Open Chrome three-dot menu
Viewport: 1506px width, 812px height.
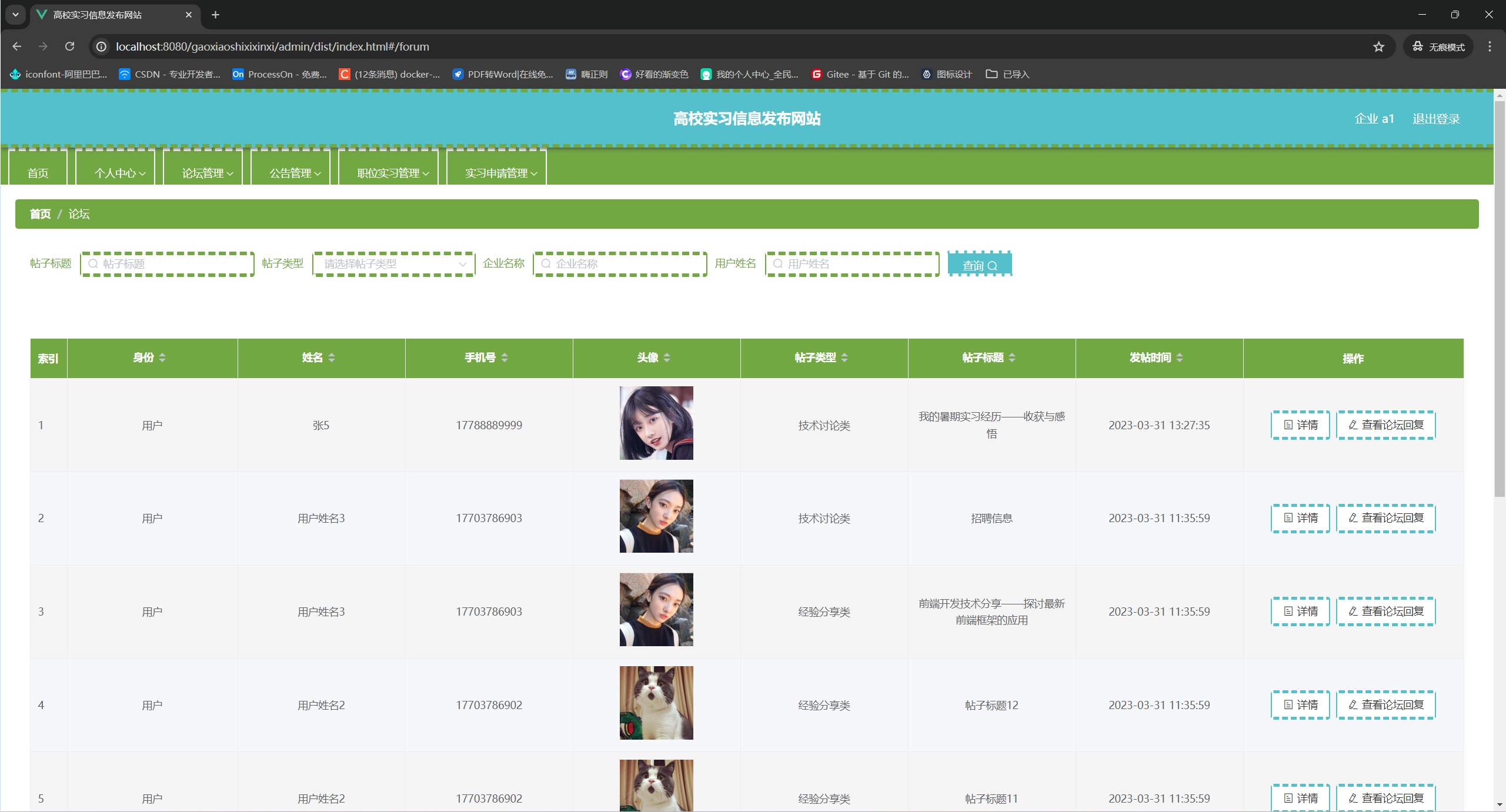pyautogui.click(x=1490, y=46)
